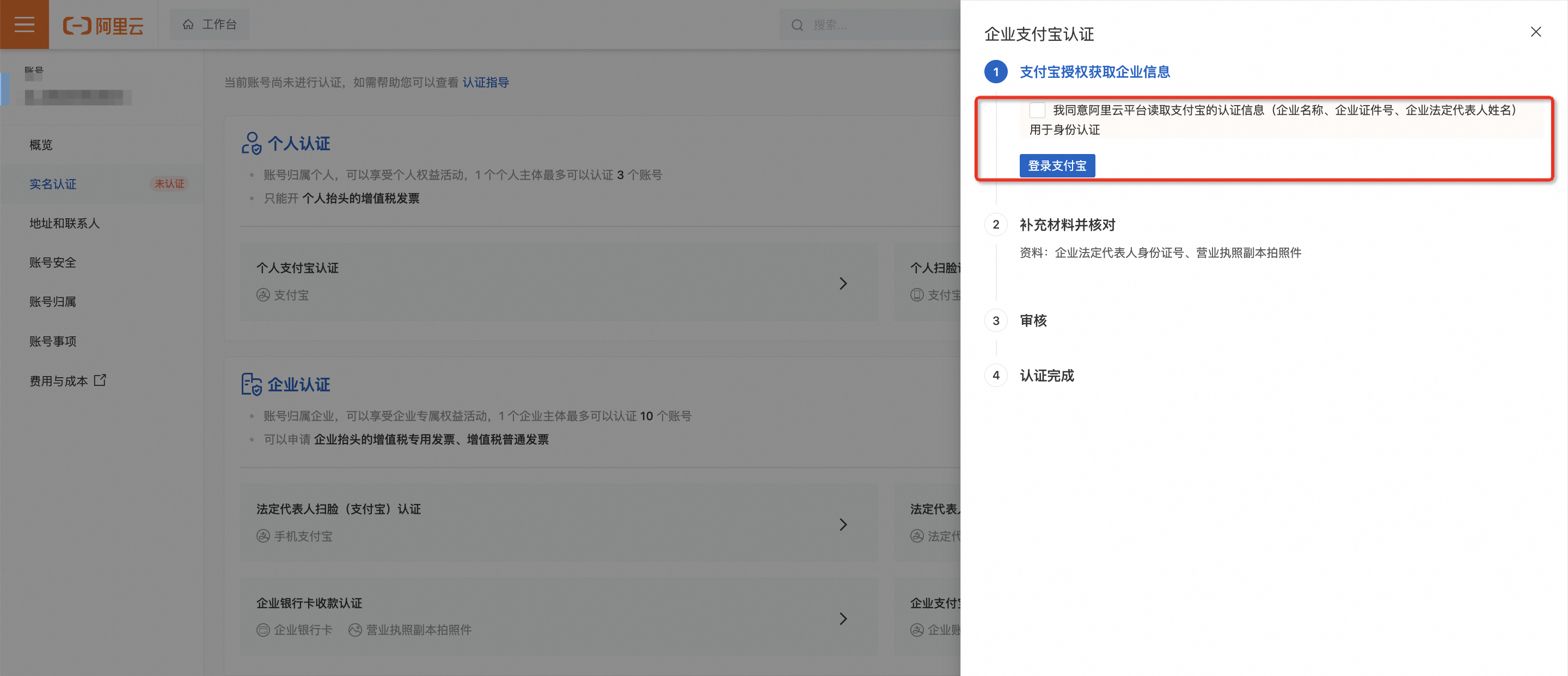Select 账号安全 in the sidebar

pyautogui.click(x=53, y=263)
